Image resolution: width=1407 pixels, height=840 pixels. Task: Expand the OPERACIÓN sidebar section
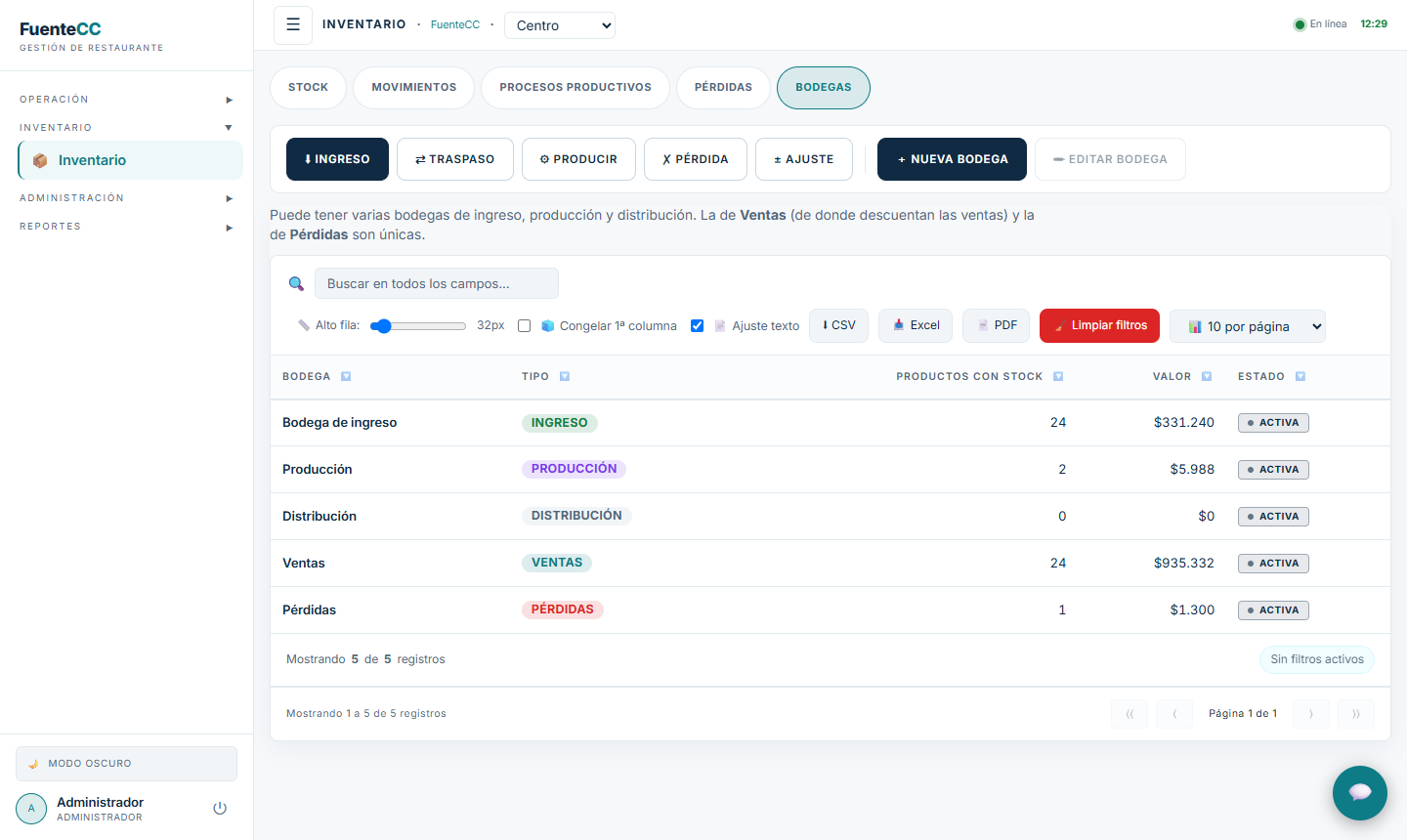[x=127, y=100]
